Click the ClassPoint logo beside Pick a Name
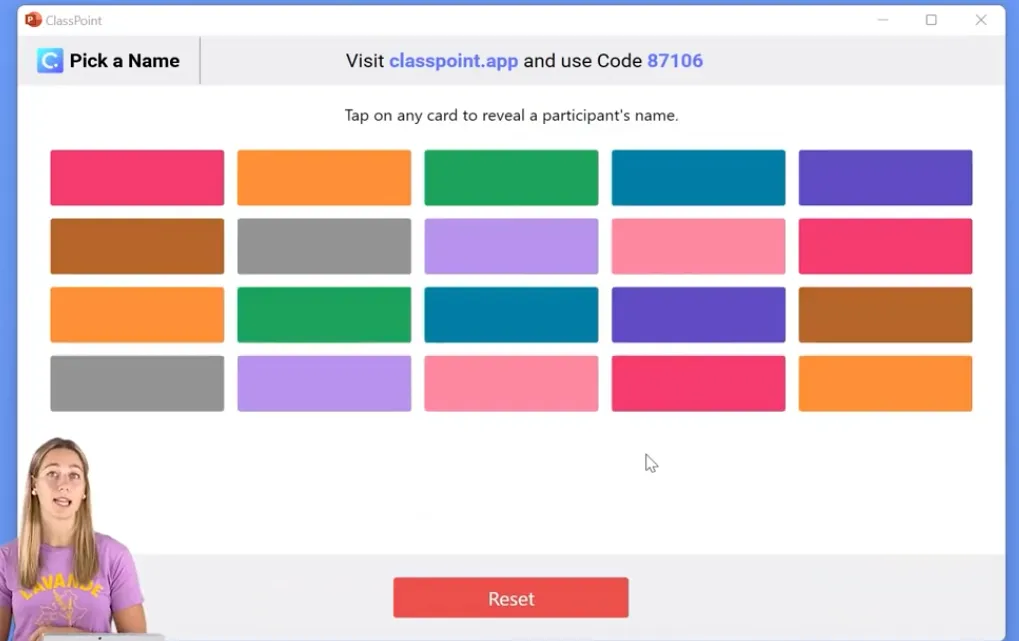Viewport: 1019px width, 641px height. 50,61
